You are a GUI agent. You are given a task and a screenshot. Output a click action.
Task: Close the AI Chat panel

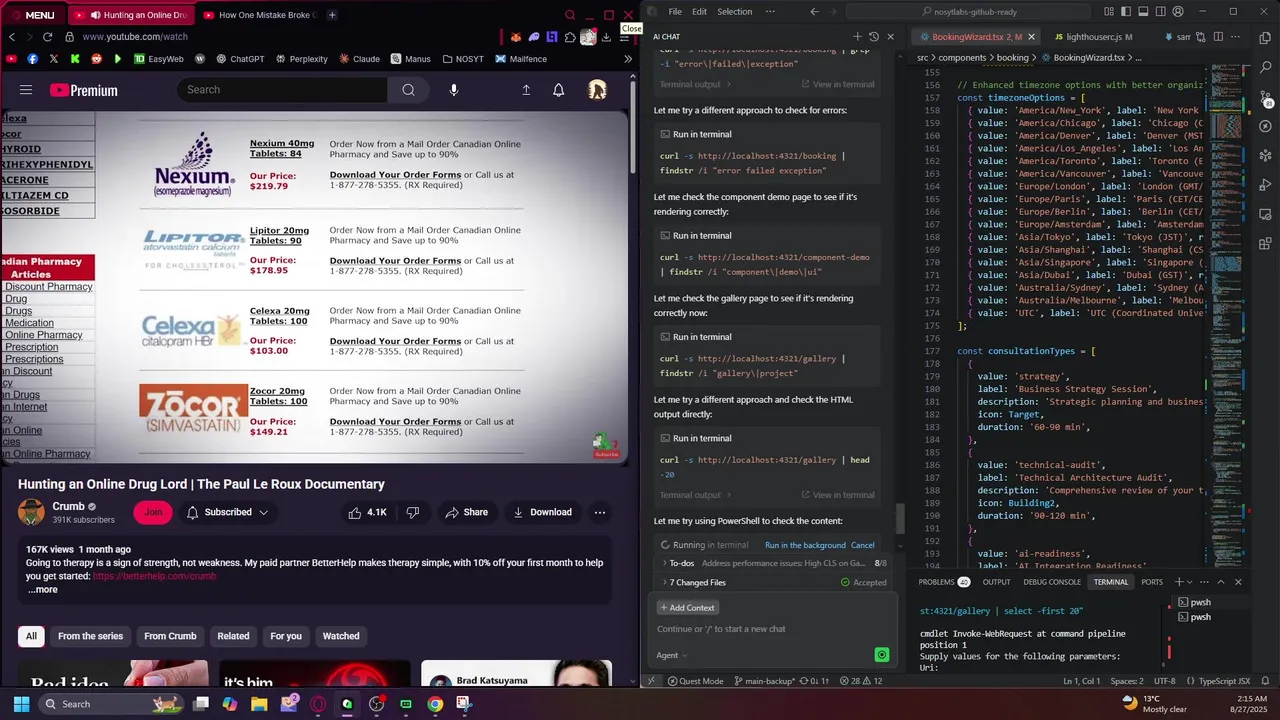891,37
